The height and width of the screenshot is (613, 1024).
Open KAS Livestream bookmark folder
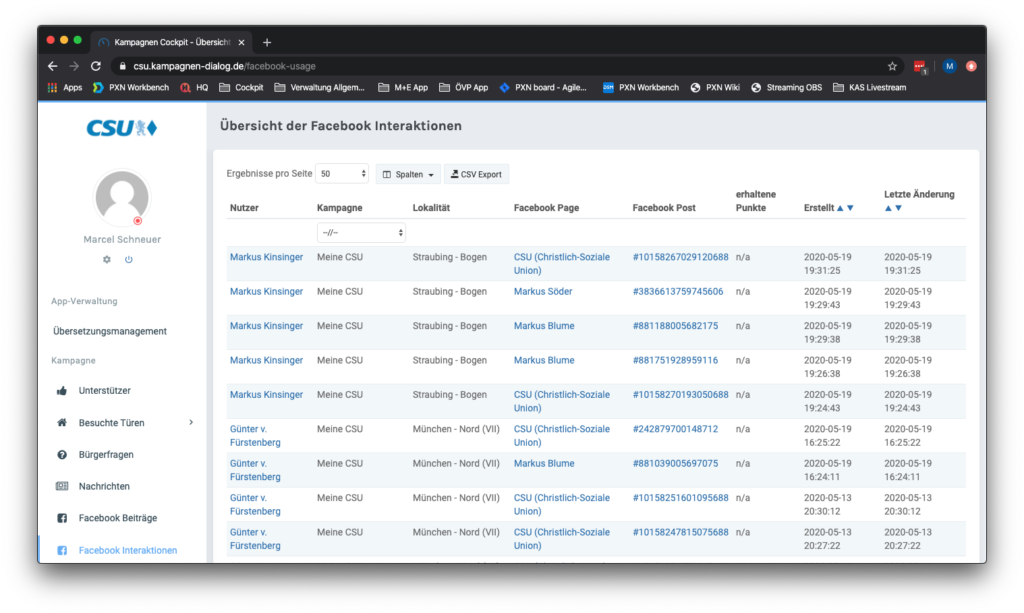(x=869, y=87)
